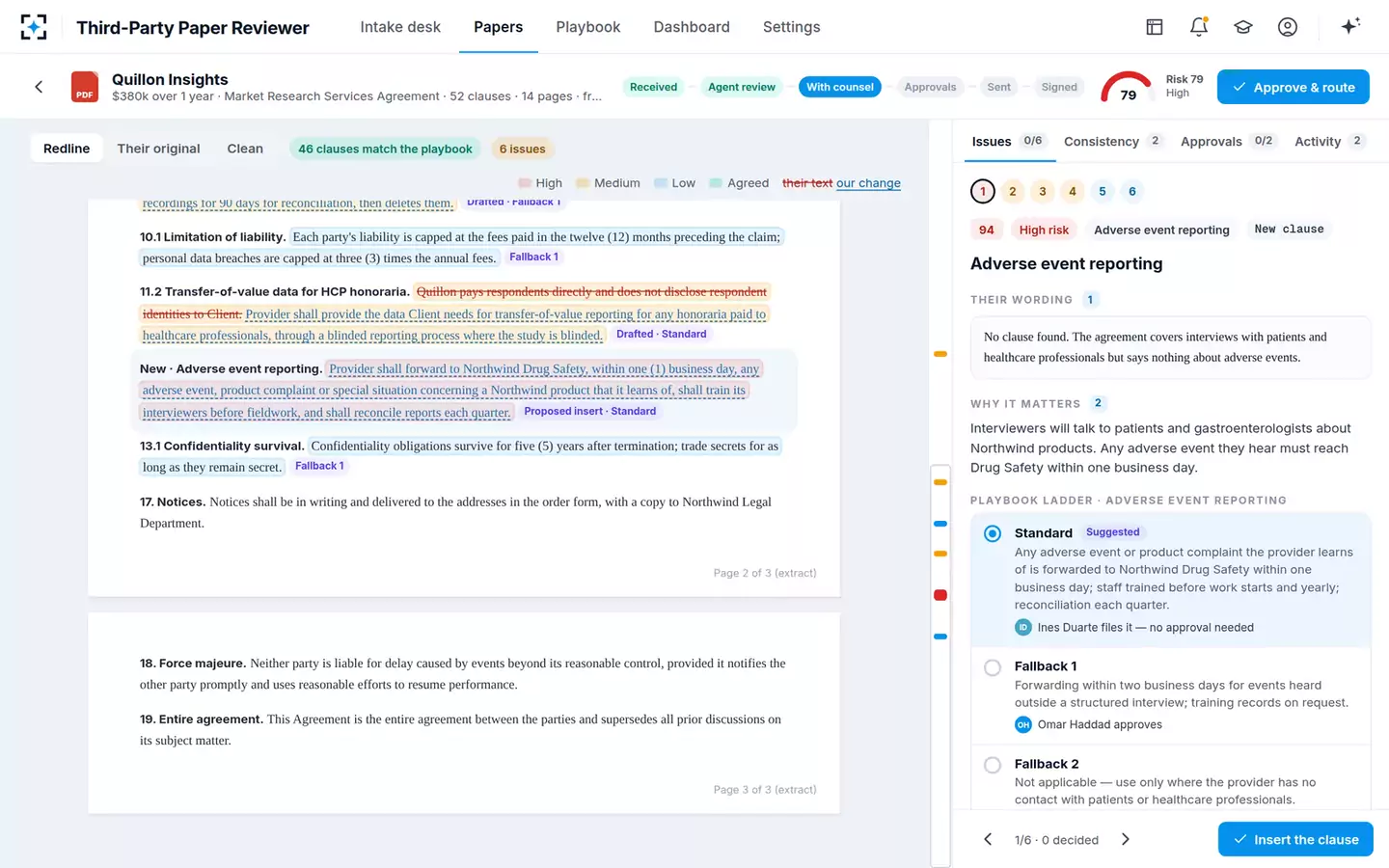This screenshot has height=868, width=1389.
Task: Click the High risk legend swatch
Action: pos(525,183)
